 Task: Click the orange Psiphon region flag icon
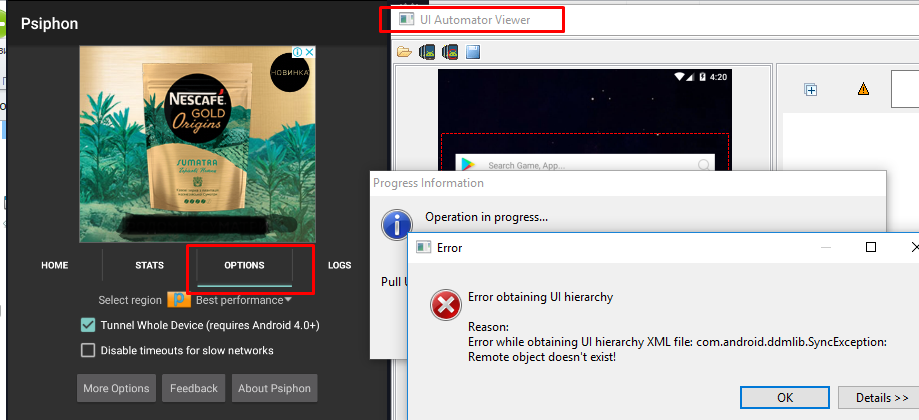pos(179,300)
